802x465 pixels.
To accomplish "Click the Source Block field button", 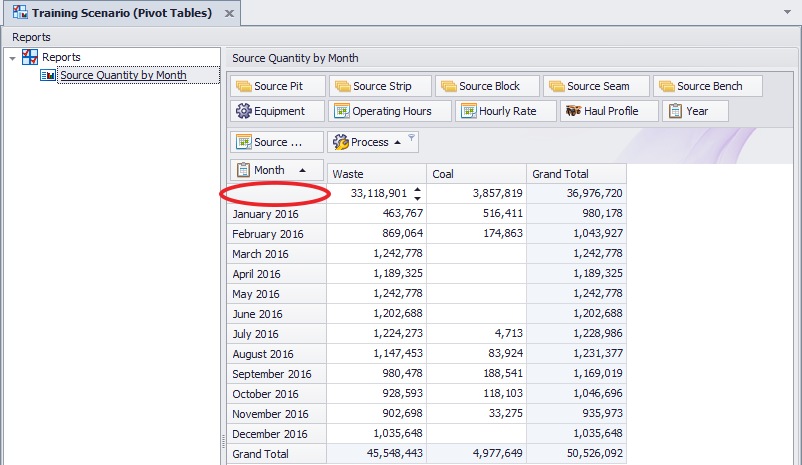I will (487, 86).
